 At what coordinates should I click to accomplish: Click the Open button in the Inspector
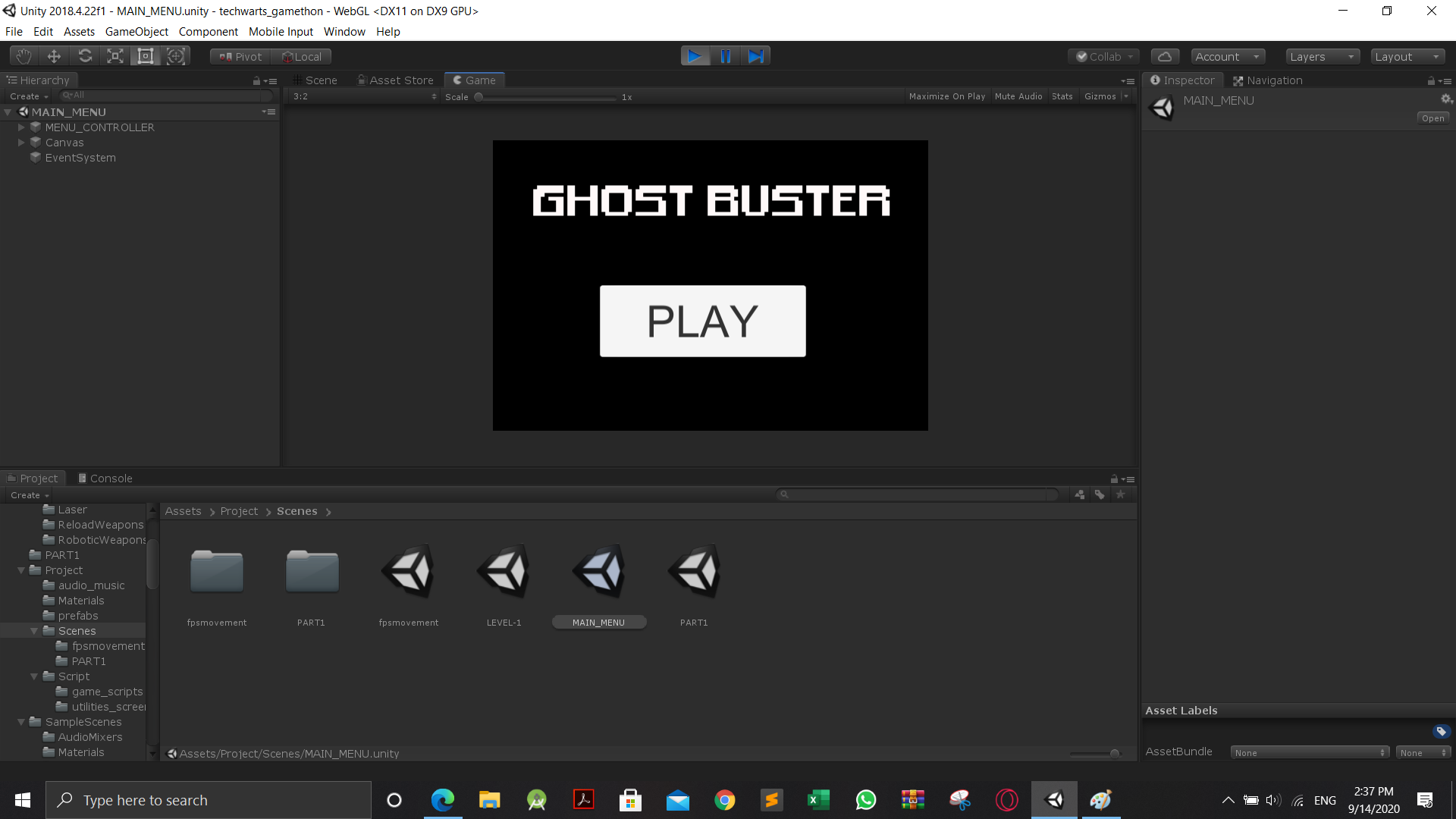coord(1432,118)
